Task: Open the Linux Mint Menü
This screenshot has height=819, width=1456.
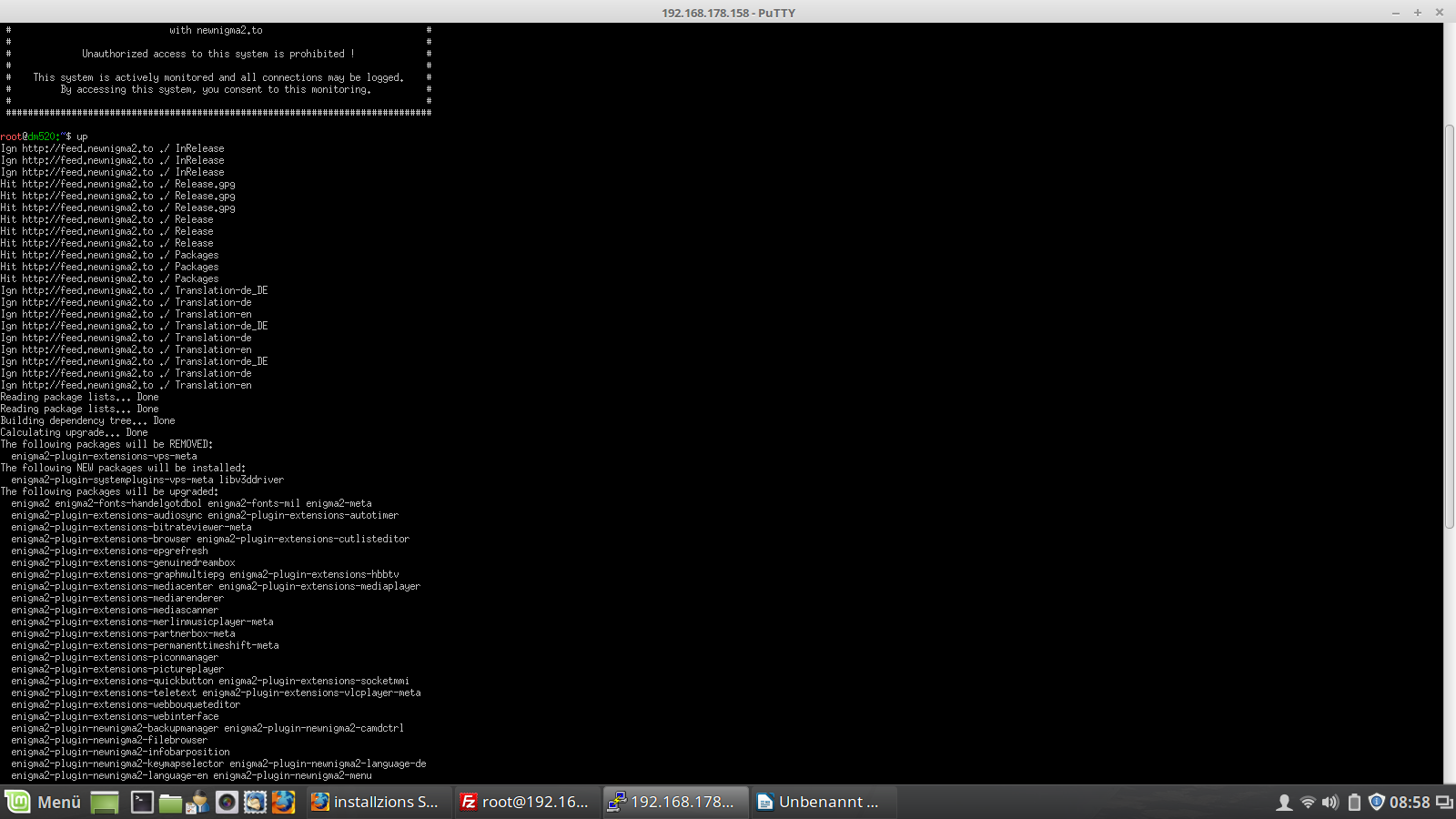Action: pos(44,802)
